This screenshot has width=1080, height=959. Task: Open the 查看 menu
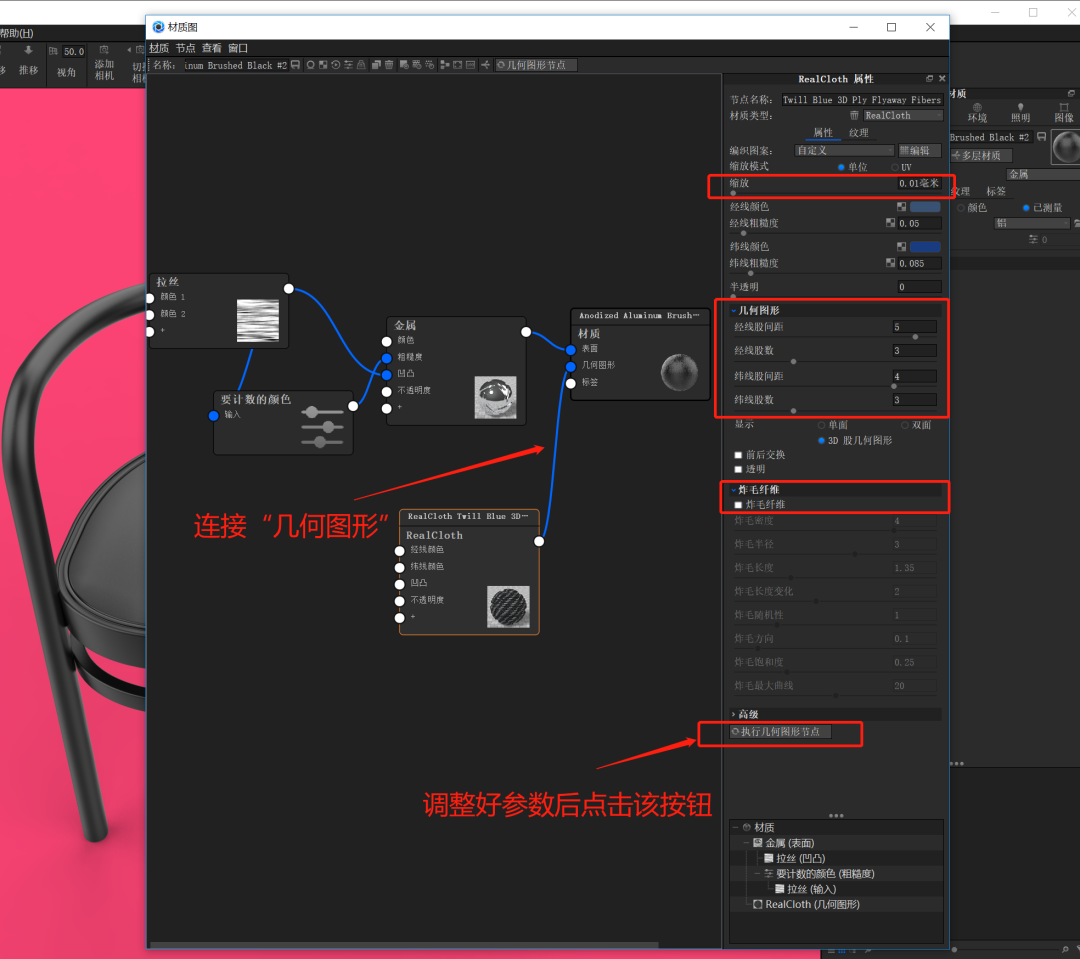(x=211, y=48)
